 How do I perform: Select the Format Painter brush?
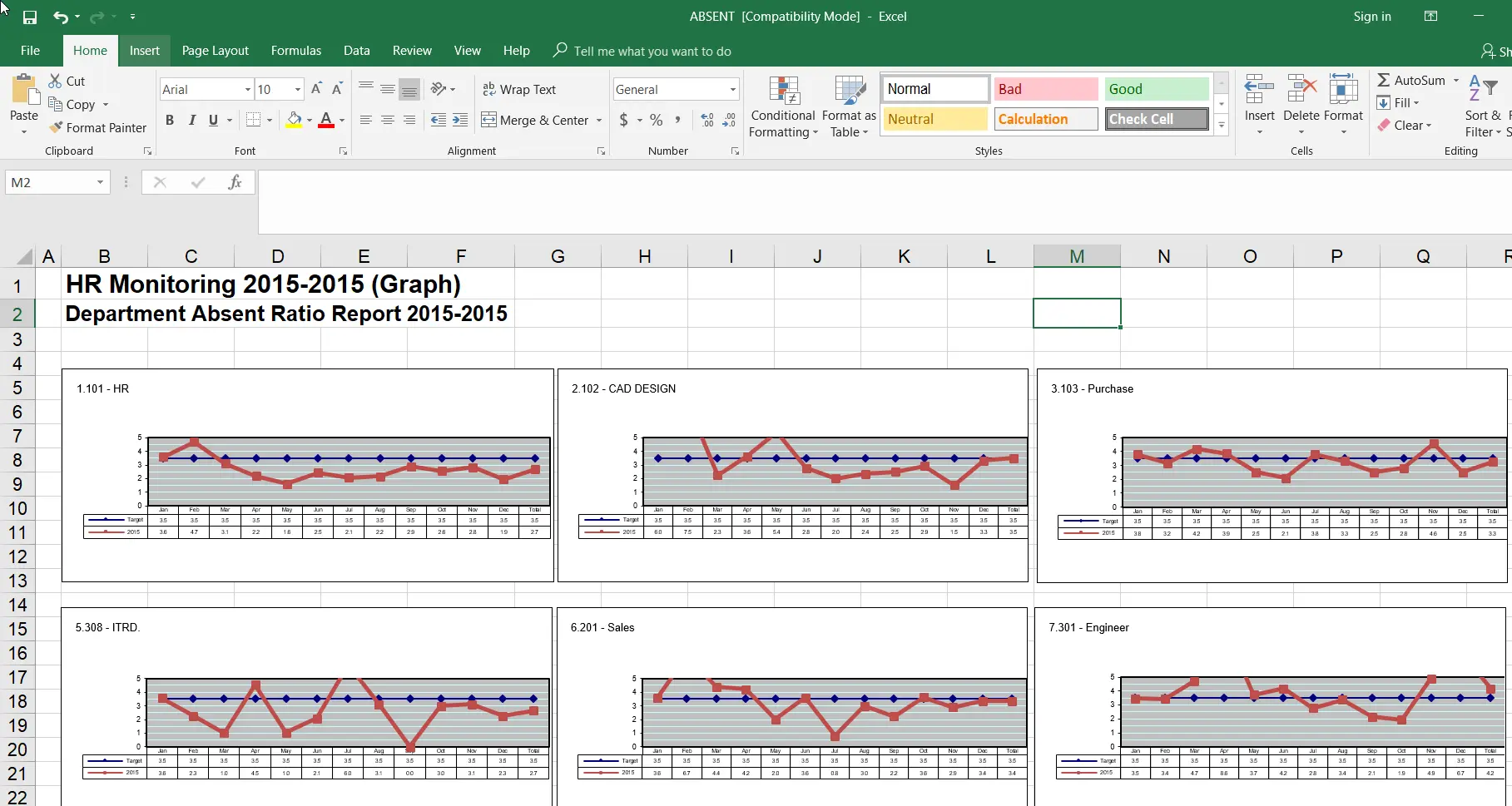[x=97, y=127]
